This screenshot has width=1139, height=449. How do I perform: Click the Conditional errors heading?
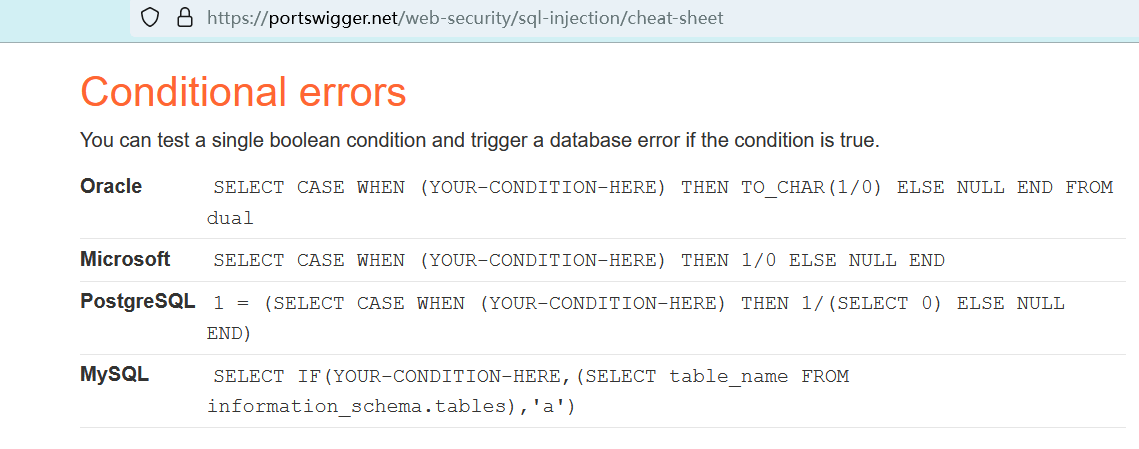243,92
